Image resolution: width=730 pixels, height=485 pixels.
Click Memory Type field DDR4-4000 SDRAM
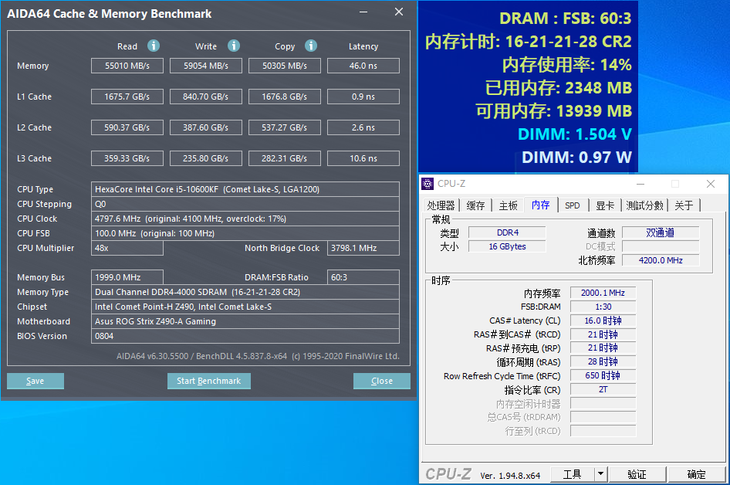point(245,292)
